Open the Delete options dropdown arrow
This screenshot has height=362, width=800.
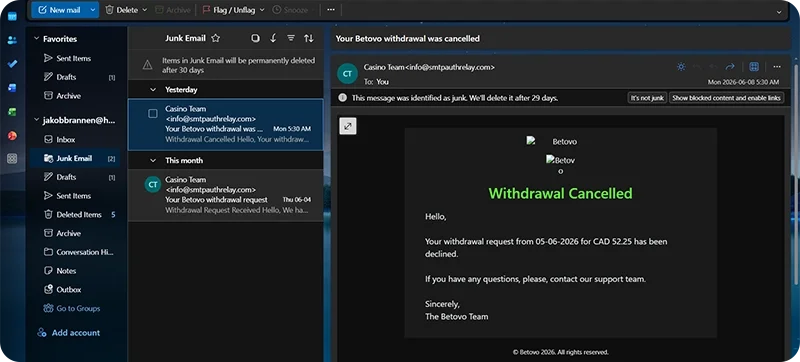pyautogui.click(x=145, y=10)
